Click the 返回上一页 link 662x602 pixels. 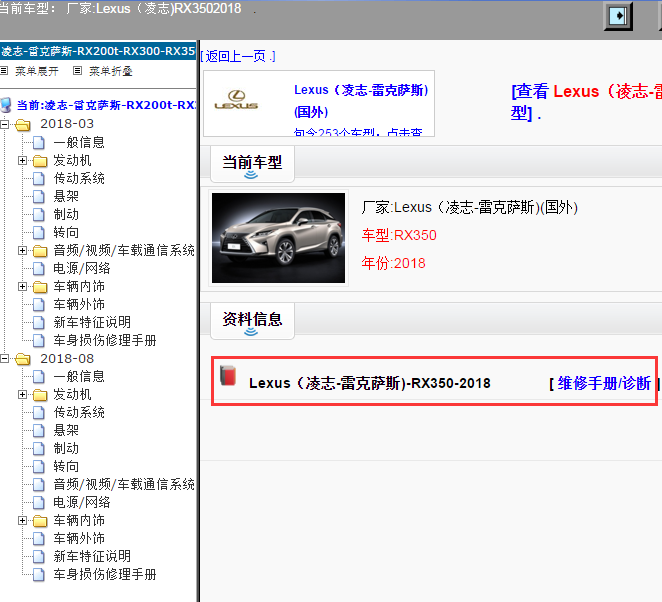click(x=237, y=56)
